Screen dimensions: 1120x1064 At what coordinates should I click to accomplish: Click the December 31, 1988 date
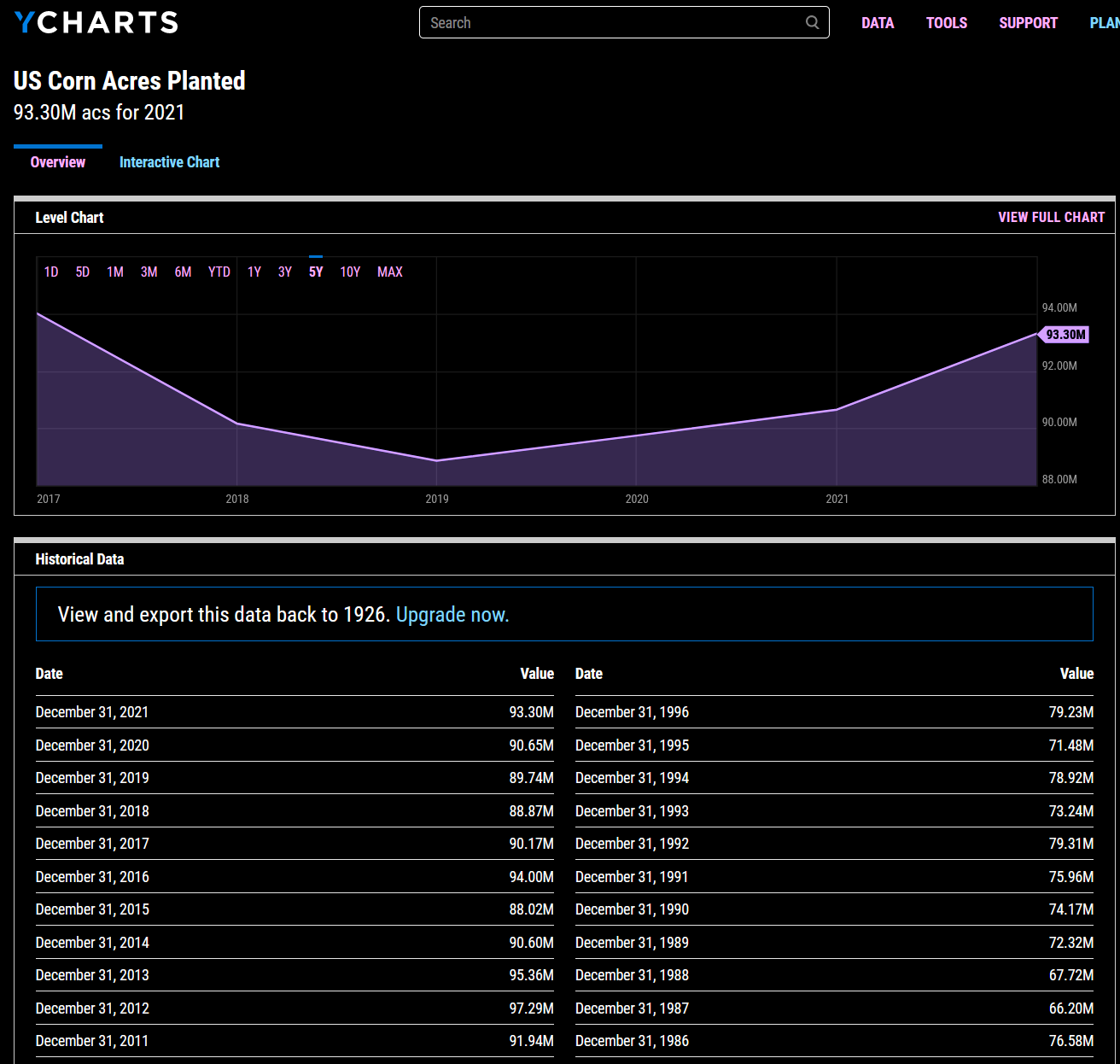[632, 975]
